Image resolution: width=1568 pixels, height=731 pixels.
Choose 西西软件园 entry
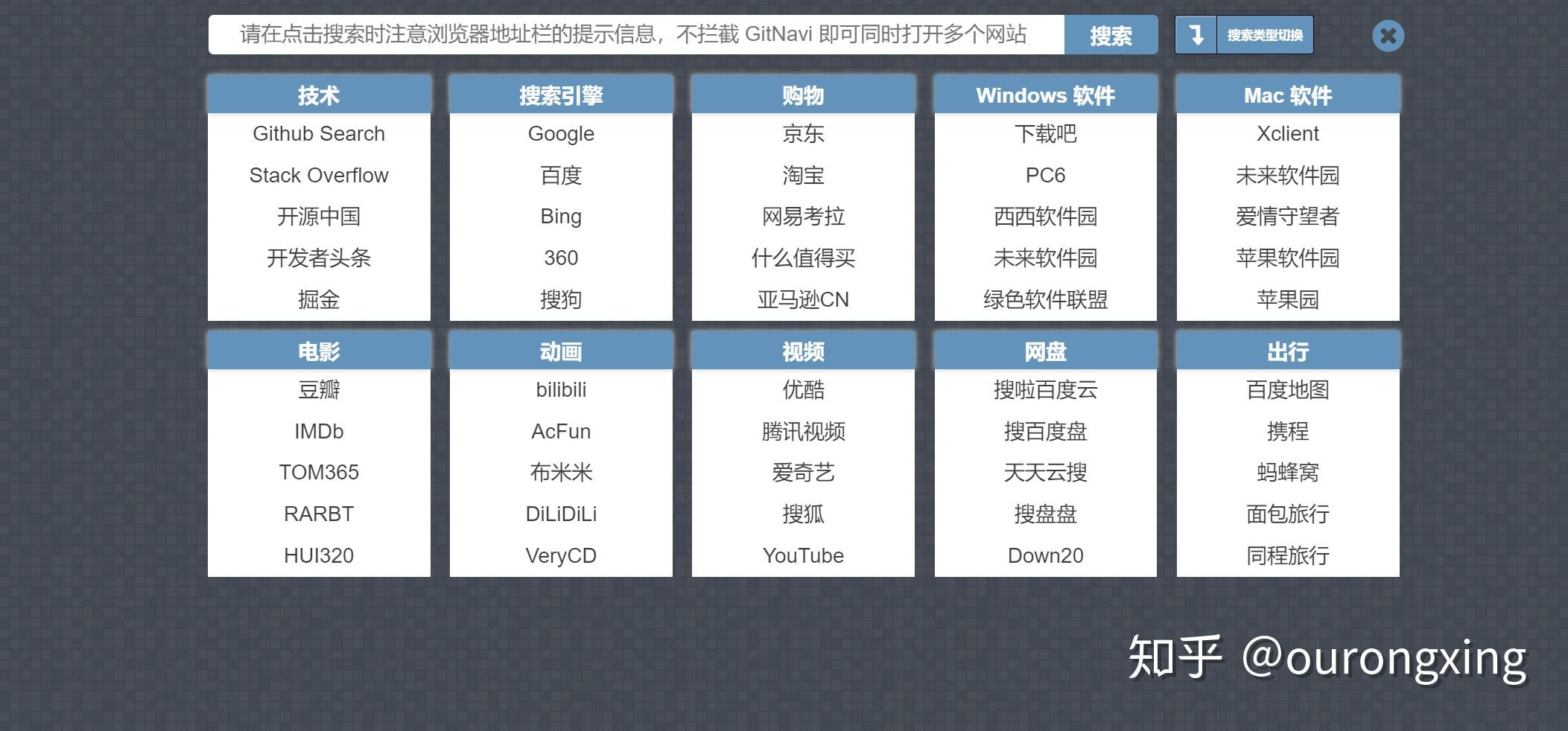[1046, 217]
